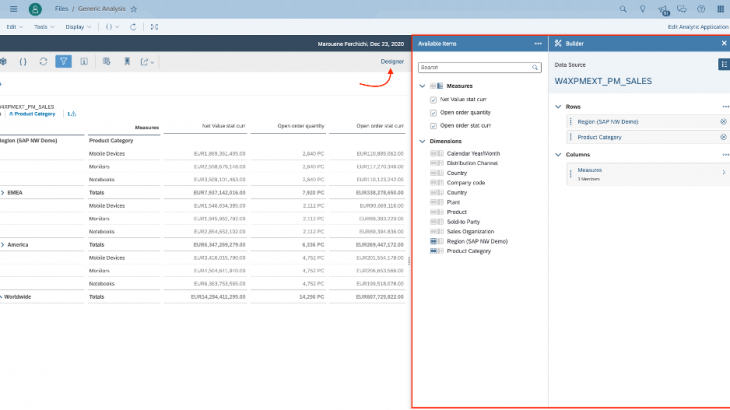
Task: Collapse the Rows section in Builder
Action: click(557, 105)
